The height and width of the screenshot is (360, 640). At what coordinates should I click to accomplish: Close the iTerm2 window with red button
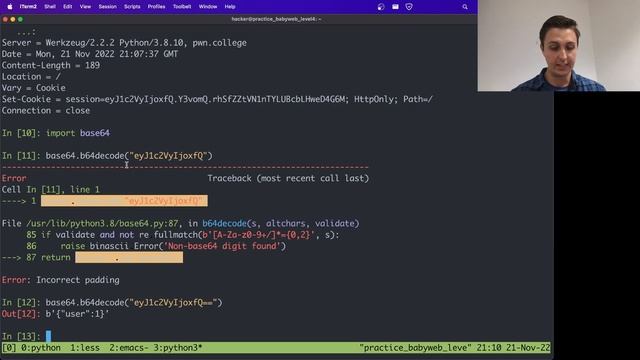tap(5, 19)
